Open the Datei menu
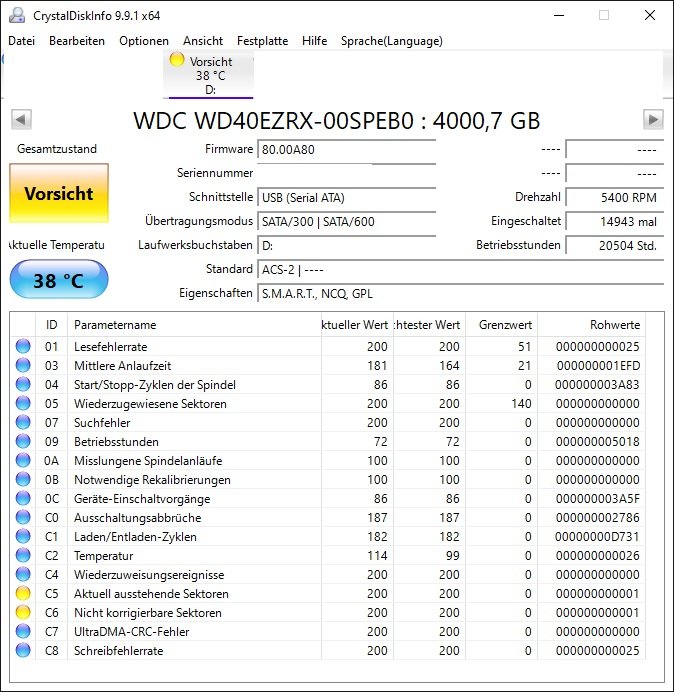 21,41
